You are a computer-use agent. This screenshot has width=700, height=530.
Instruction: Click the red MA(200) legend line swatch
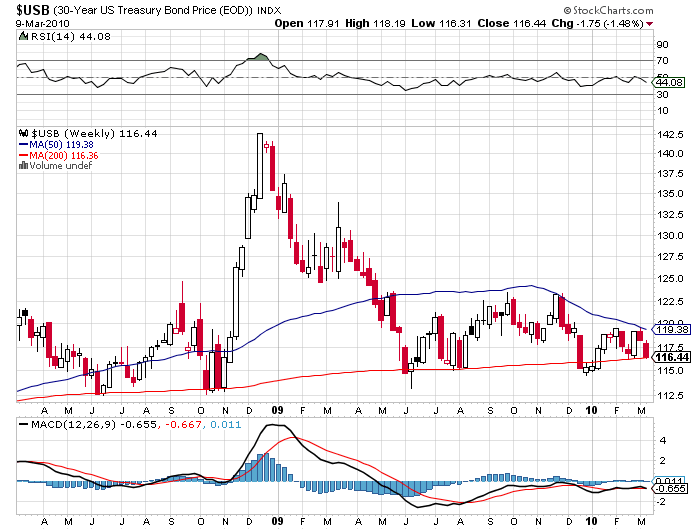(x=23, y=155)
